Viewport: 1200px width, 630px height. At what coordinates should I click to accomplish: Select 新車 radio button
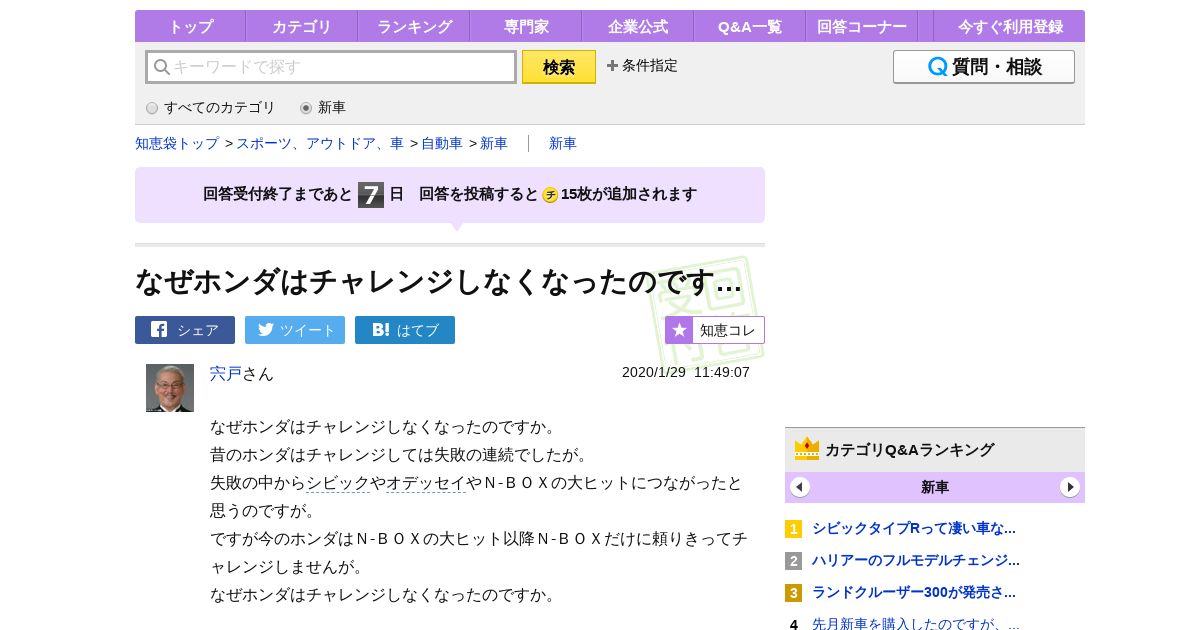(306, 108)
